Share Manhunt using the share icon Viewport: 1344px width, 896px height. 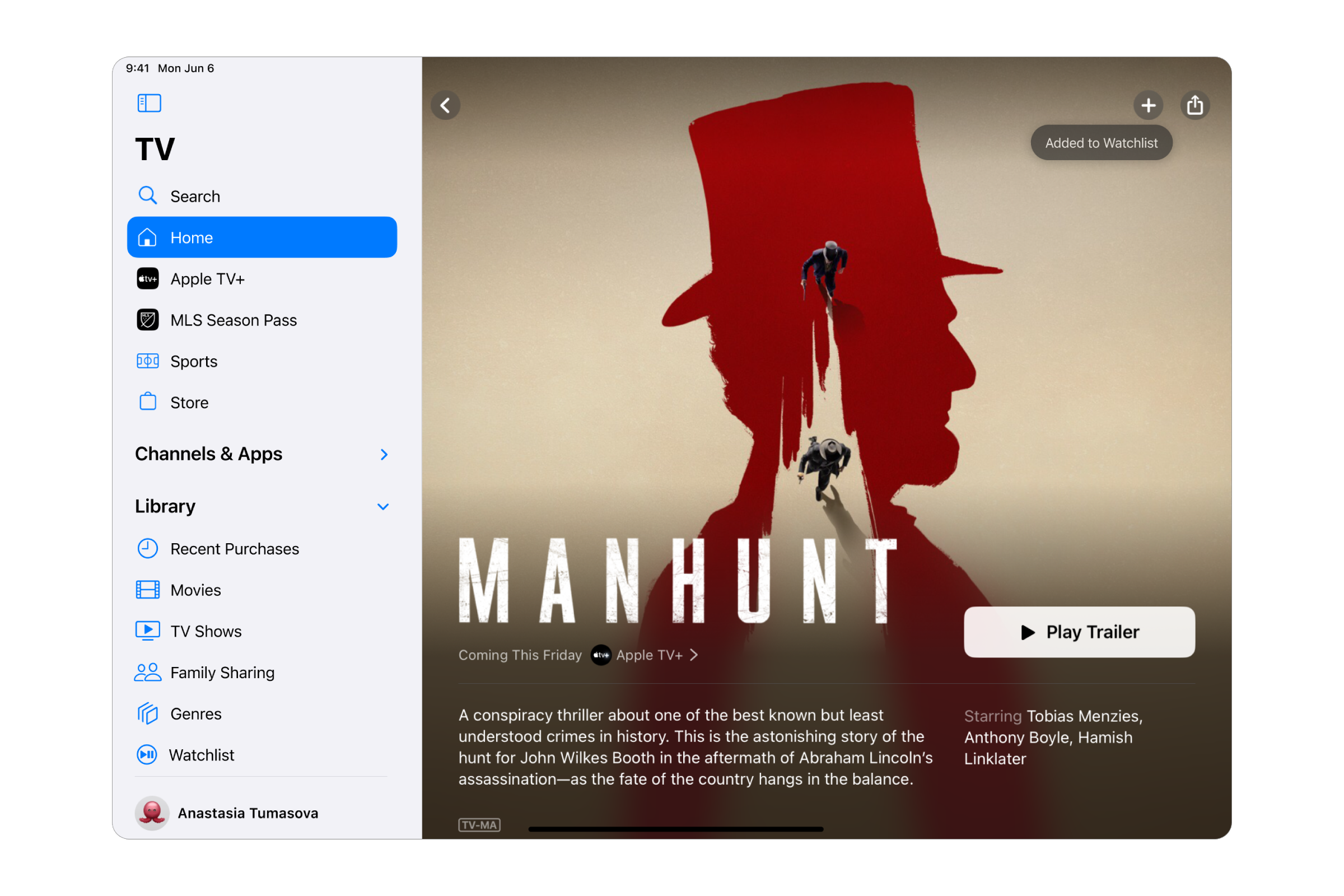1196,105
